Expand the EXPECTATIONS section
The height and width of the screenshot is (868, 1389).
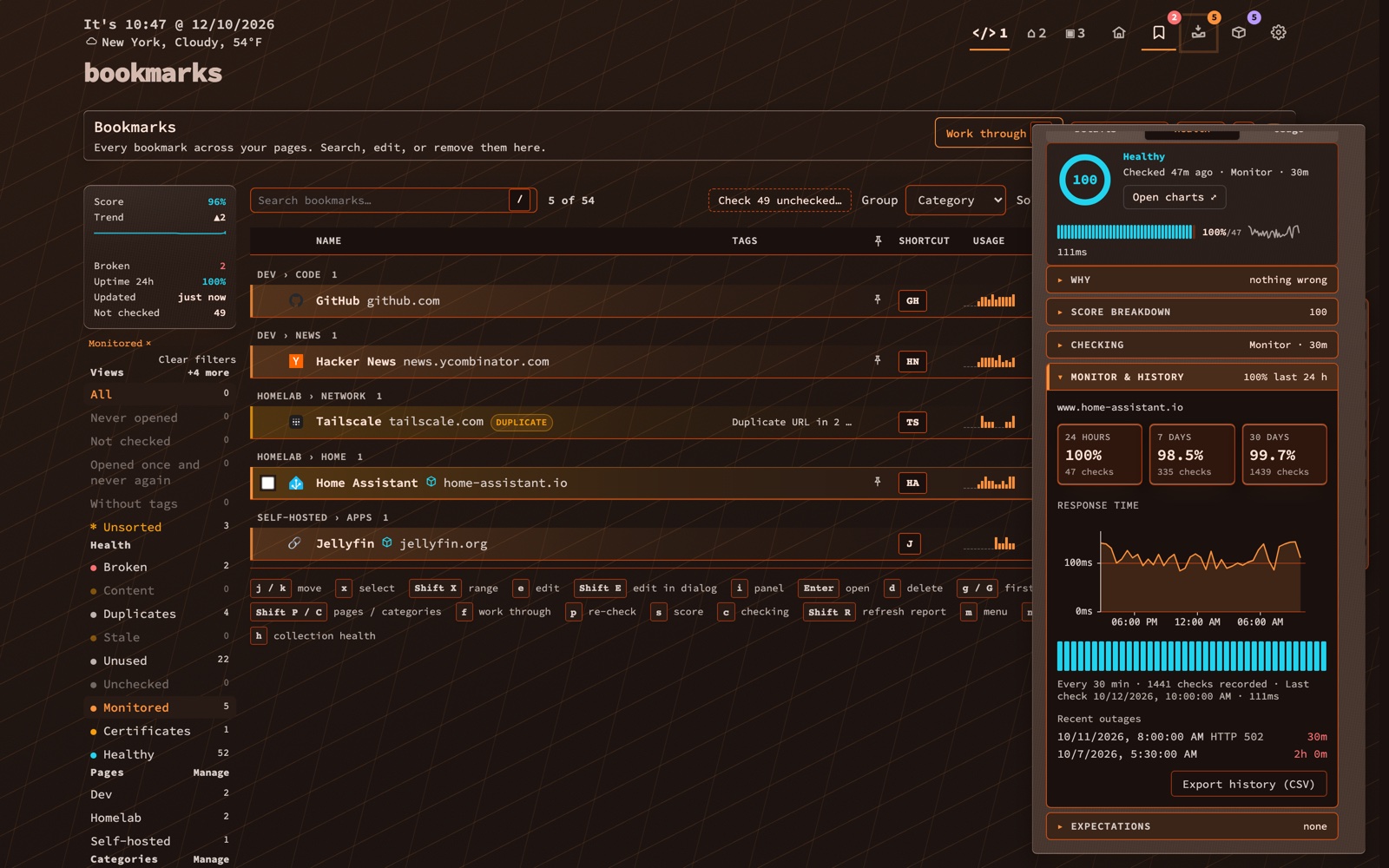pyautogui.click(x=1192, y=826)
